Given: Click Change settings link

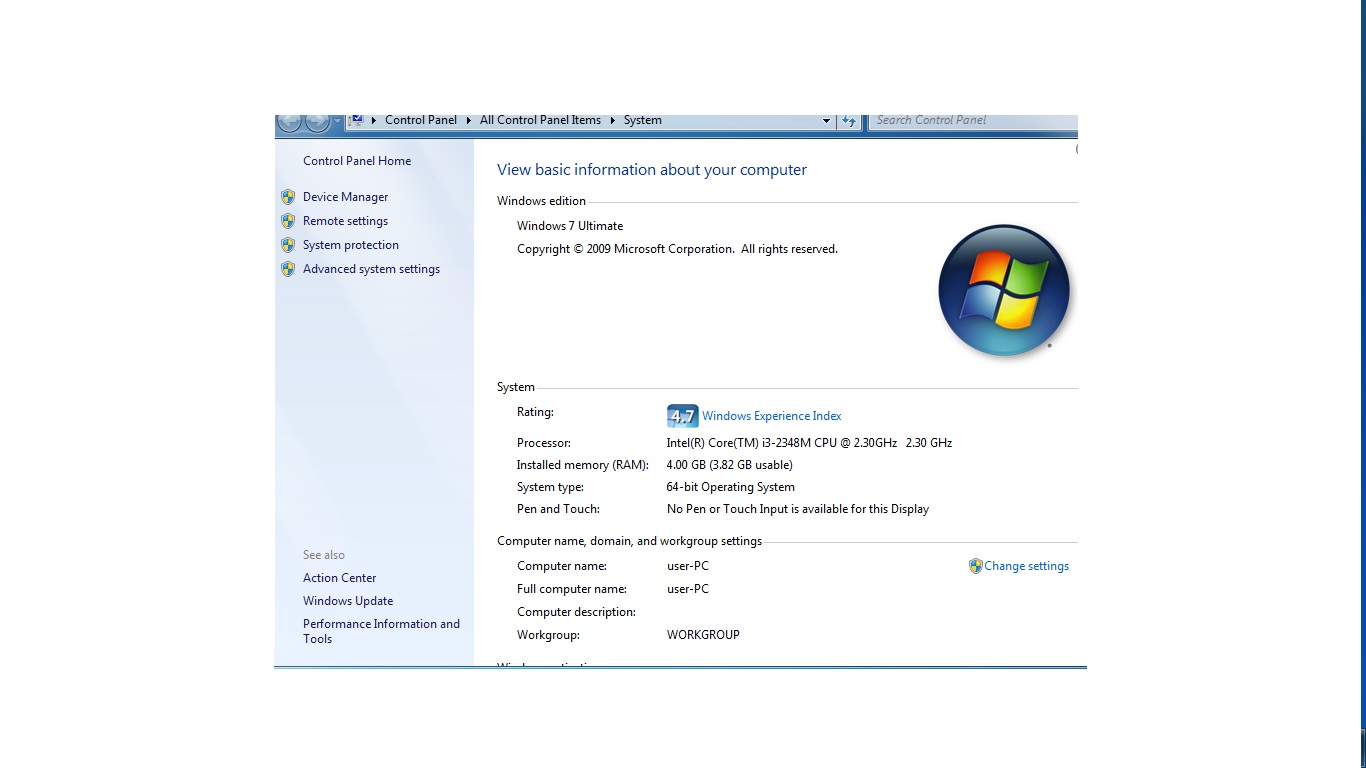Looking at the screenshot, I should [x=1026, y=566].
